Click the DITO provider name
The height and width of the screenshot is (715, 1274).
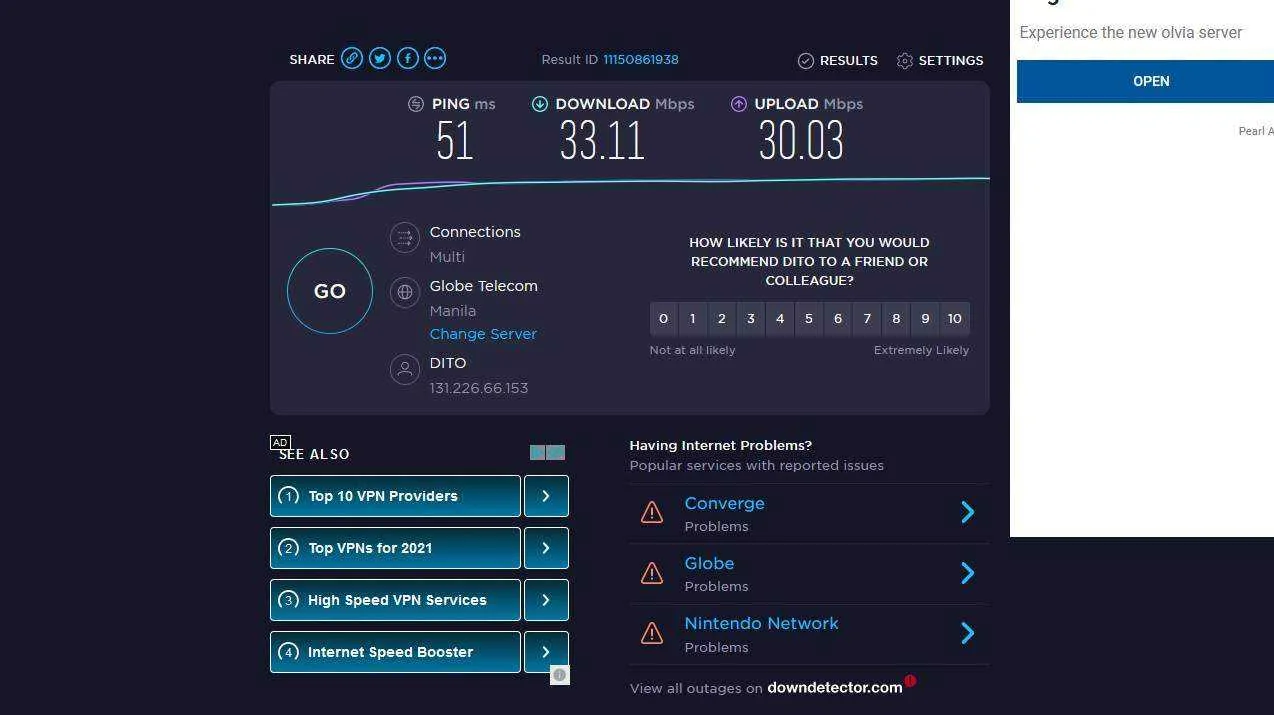point(448,363)
